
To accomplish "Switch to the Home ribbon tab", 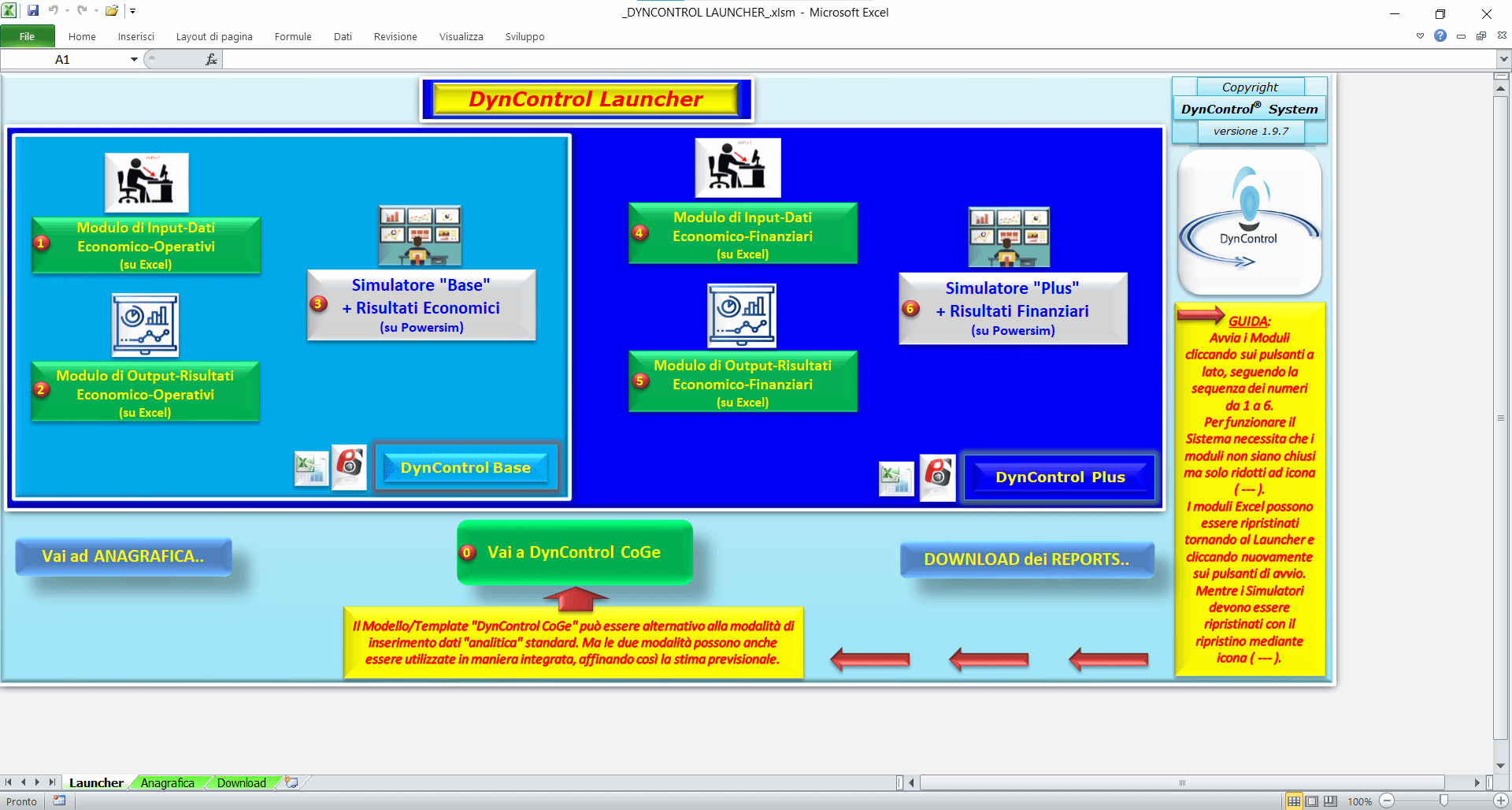I will click(82, 36).
